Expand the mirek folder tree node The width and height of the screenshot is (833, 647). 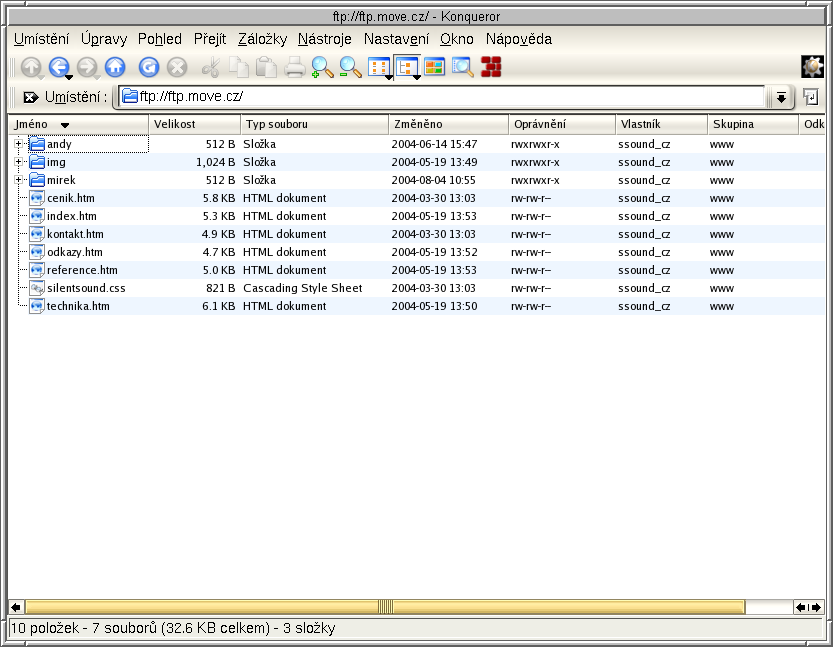click(19, 180)
